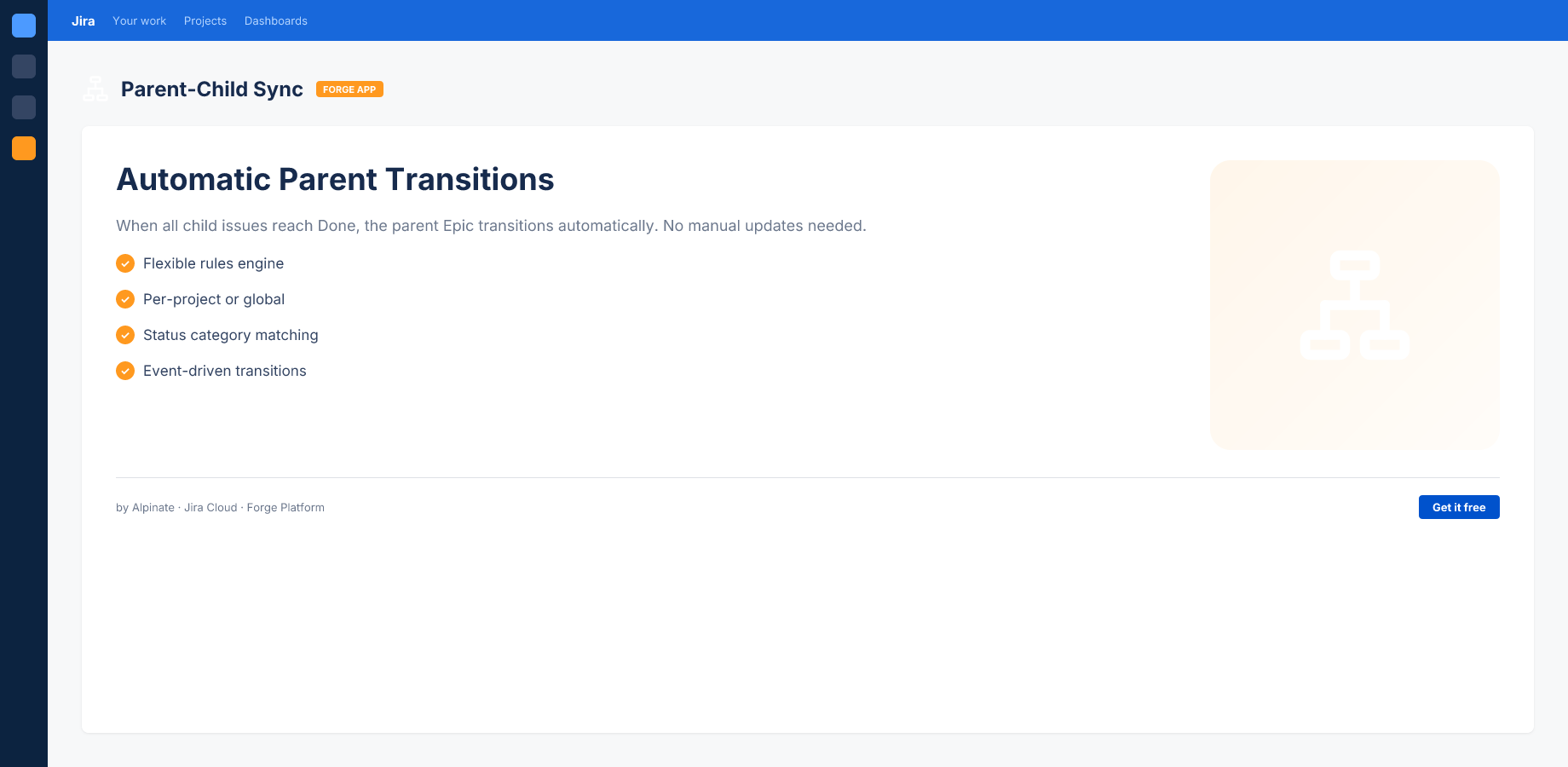Open the Your work menu
This screenshot has width=1568, height=767.
pos(140,20)
